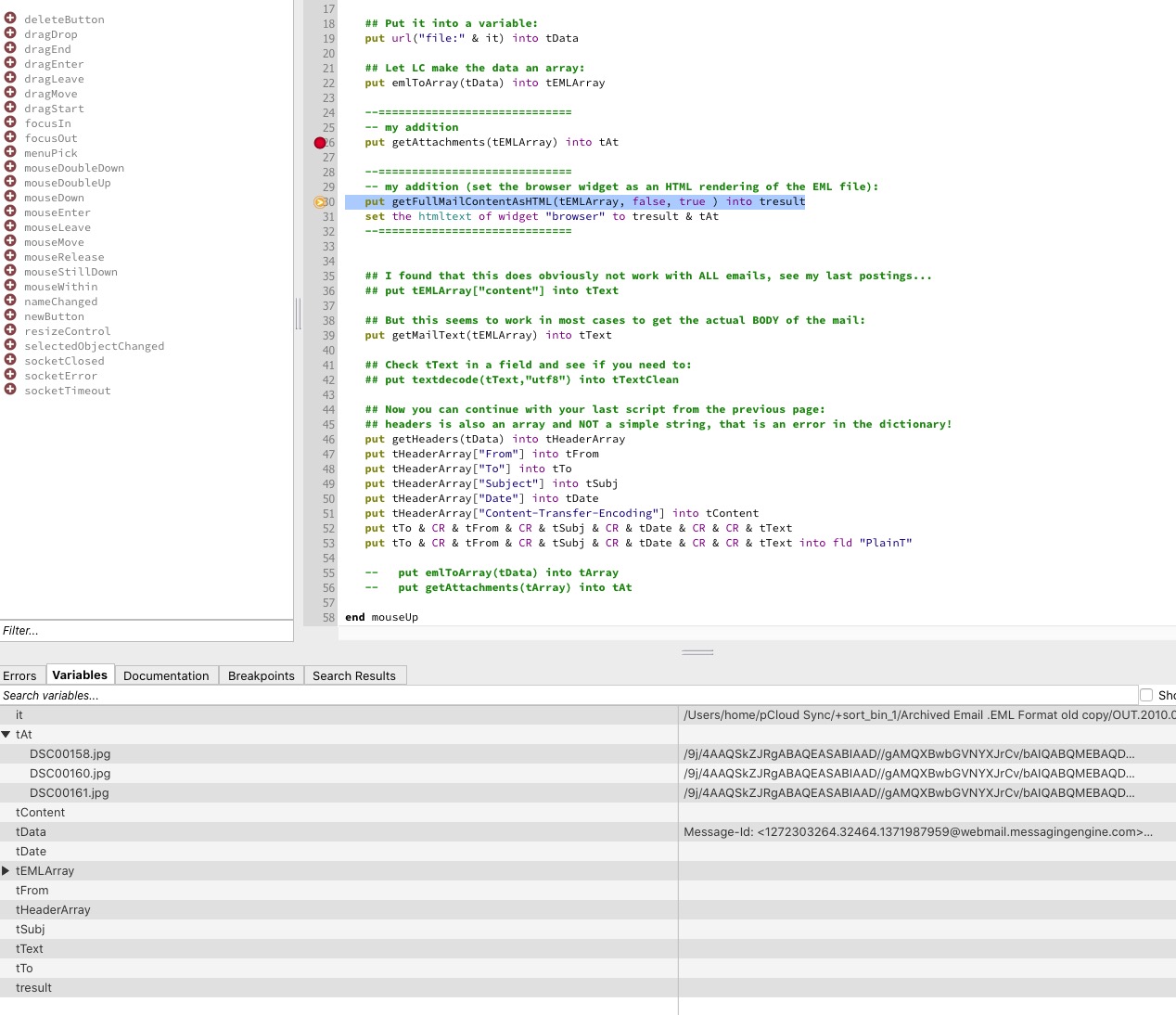Screen dimensions: 1176x1015
Task: Click the plus icon beside menuPick
Action: pyautogui.click(x=10, y=152)
